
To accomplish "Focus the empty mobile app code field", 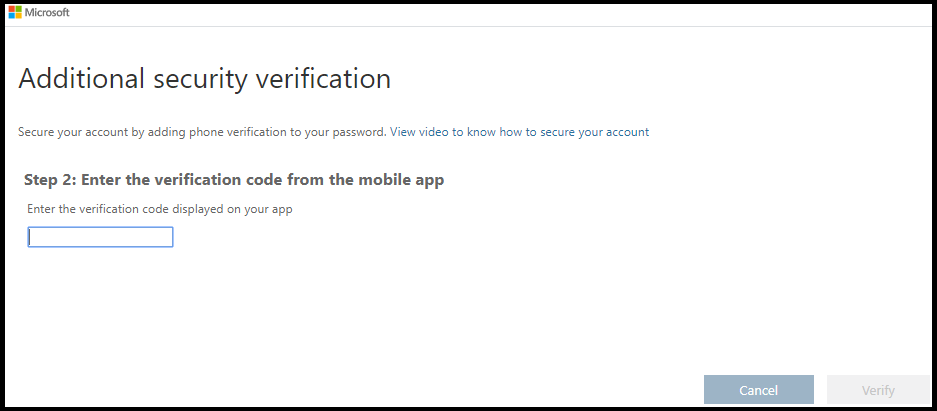I will coord(100,237).
